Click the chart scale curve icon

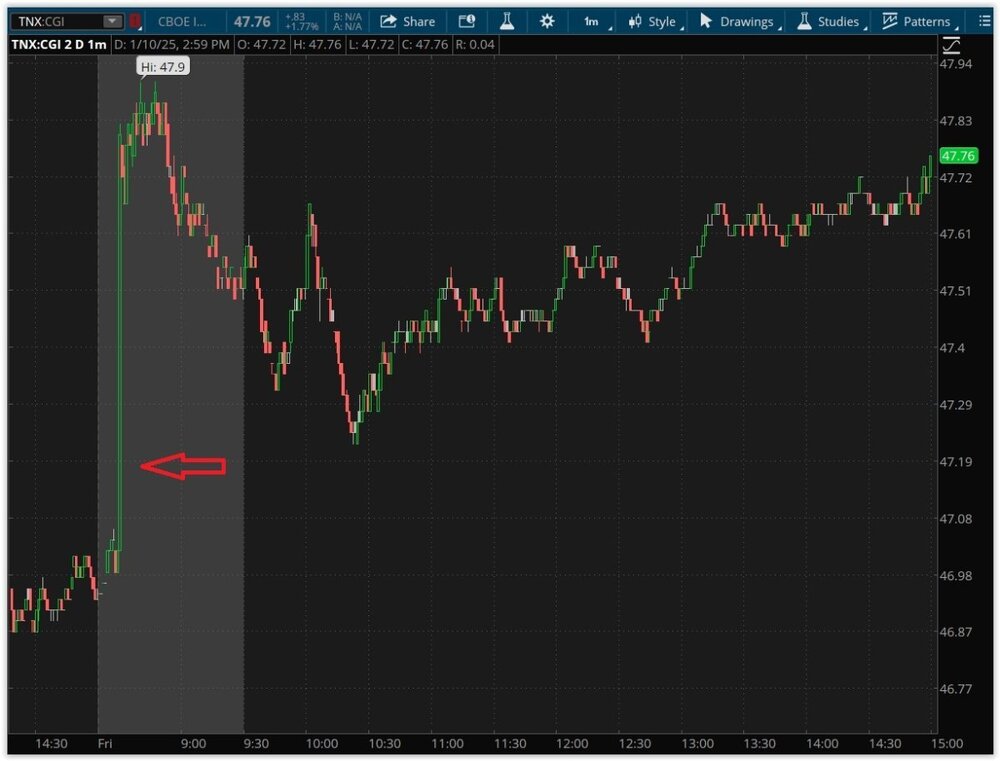(951, 45)
